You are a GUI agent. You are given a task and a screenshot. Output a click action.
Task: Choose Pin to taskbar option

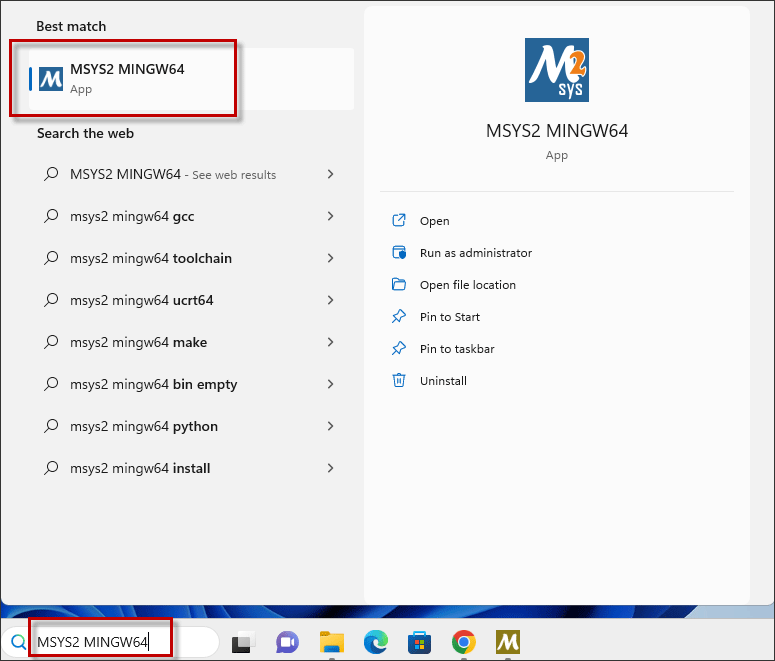point(457,349)
